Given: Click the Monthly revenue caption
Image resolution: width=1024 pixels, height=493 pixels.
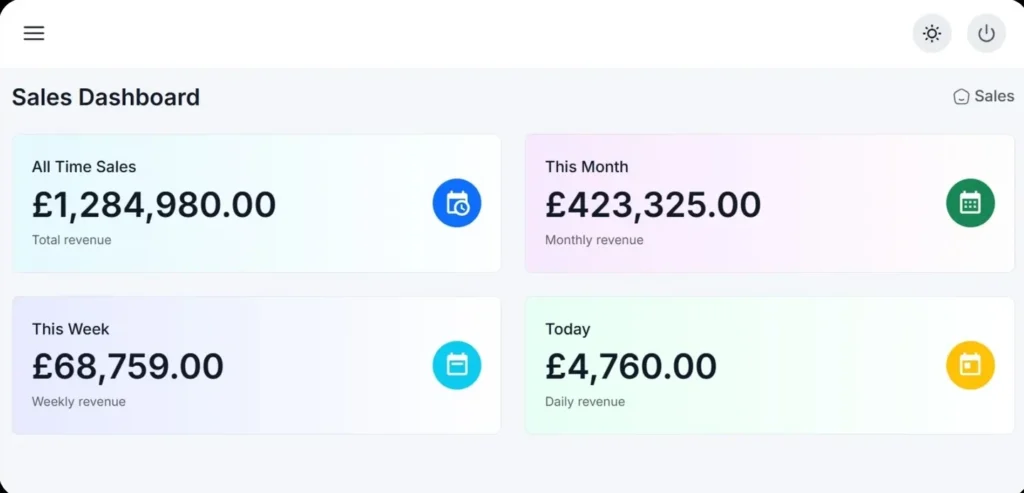Looking at the screenshot, I should pos(594,240).
